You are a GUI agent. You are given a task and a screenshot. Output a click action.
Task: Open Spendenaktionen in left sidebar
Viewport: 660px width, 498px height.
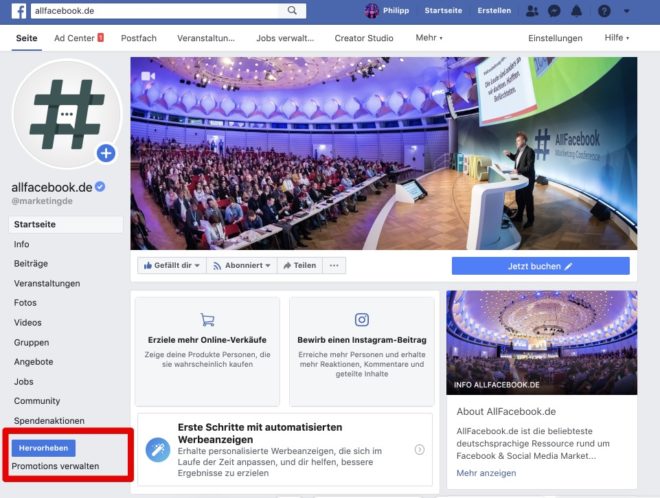coord(49,421)
